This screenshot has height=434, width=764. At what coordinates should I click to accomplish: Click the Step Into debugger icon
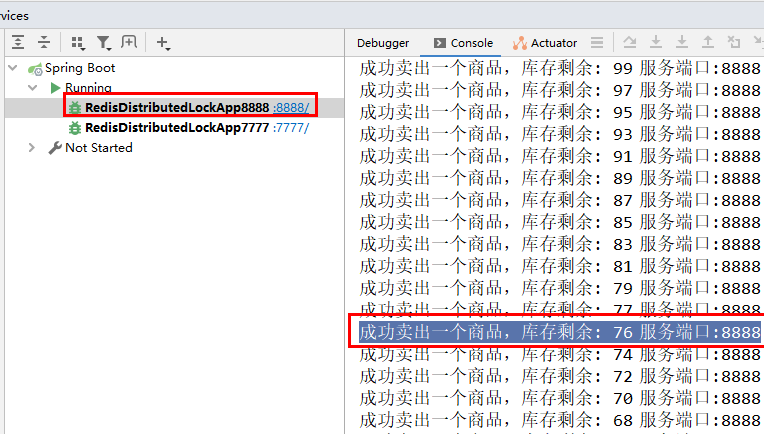click(x=656, y=42)
